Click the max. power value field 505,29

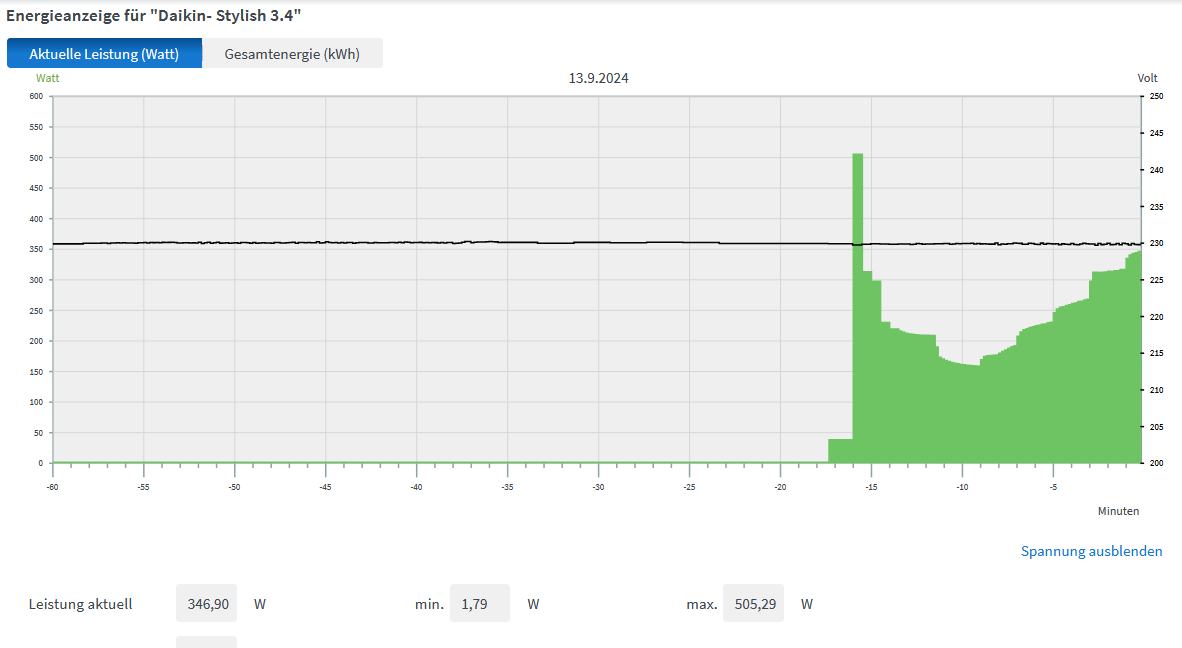(753, 604)
